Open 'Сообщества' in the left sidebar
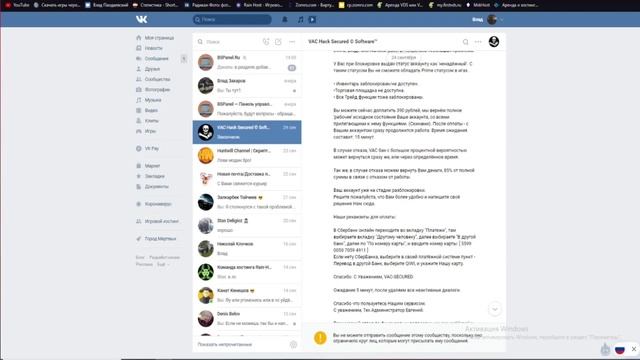This screenshot has width=640, height=360. pos(158,79)
